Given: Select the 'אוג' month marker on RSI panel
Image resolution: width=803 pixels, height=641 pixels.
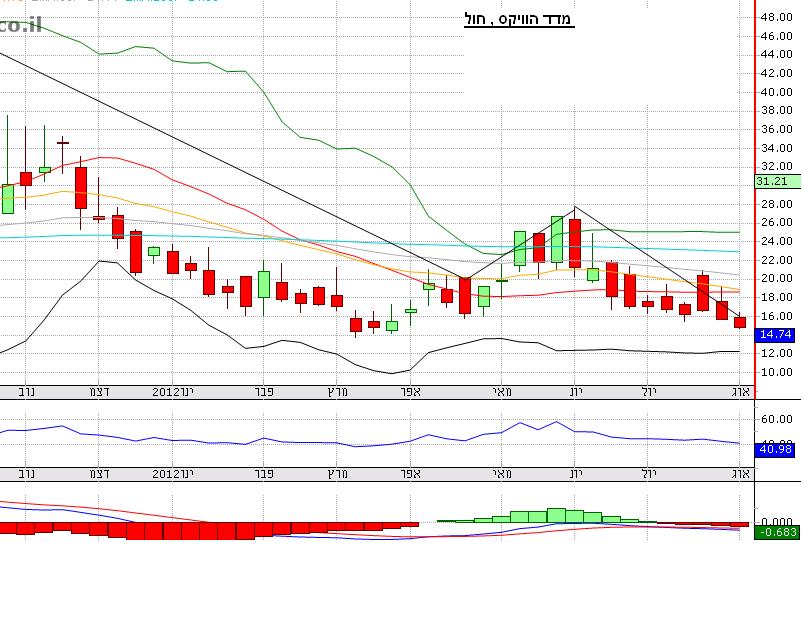Looking at the screenshot, I should 741,471.
